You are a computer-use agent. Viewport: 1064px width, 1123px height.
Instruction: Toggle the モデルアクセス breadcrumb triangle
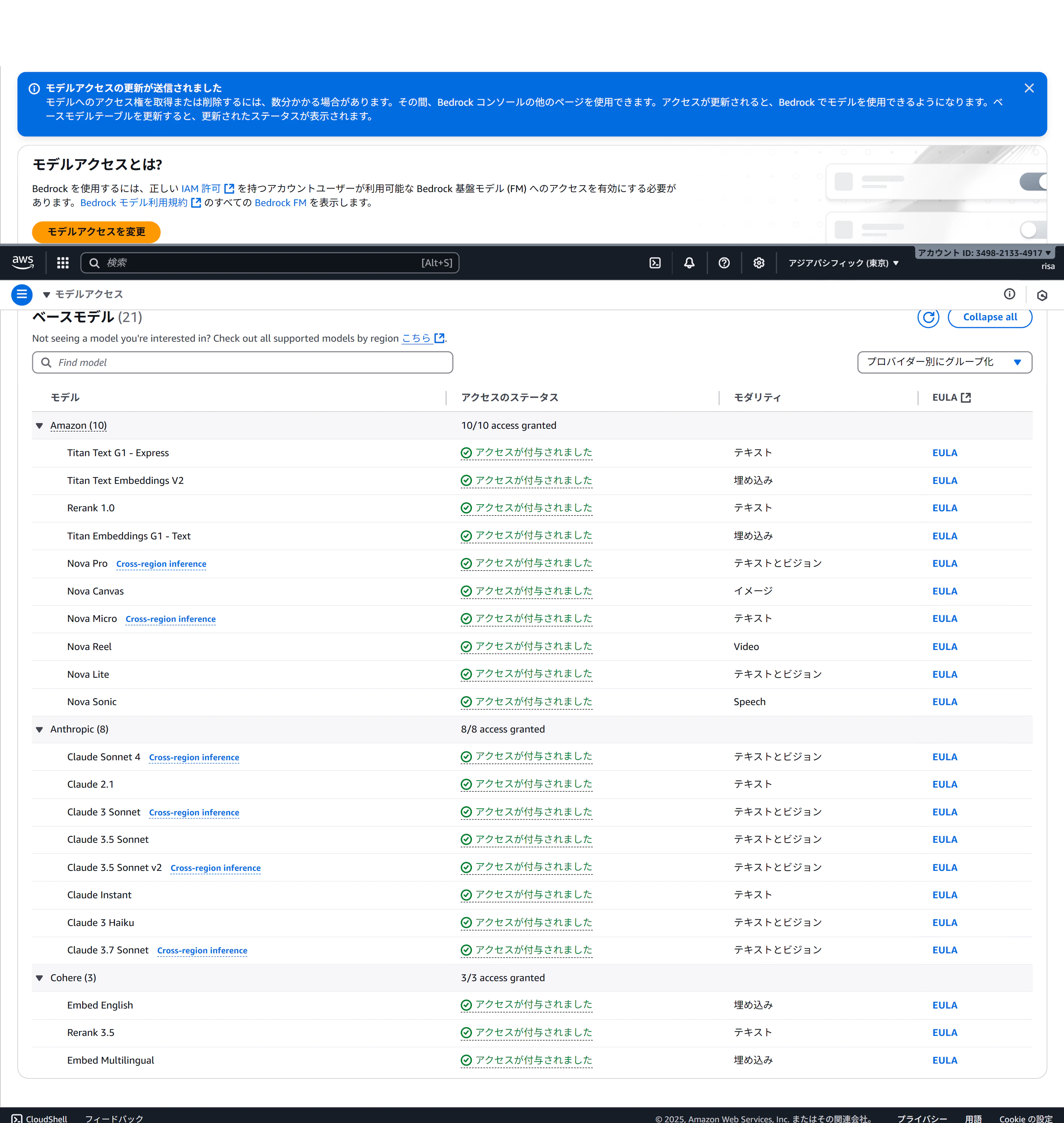tap(46, 294)
